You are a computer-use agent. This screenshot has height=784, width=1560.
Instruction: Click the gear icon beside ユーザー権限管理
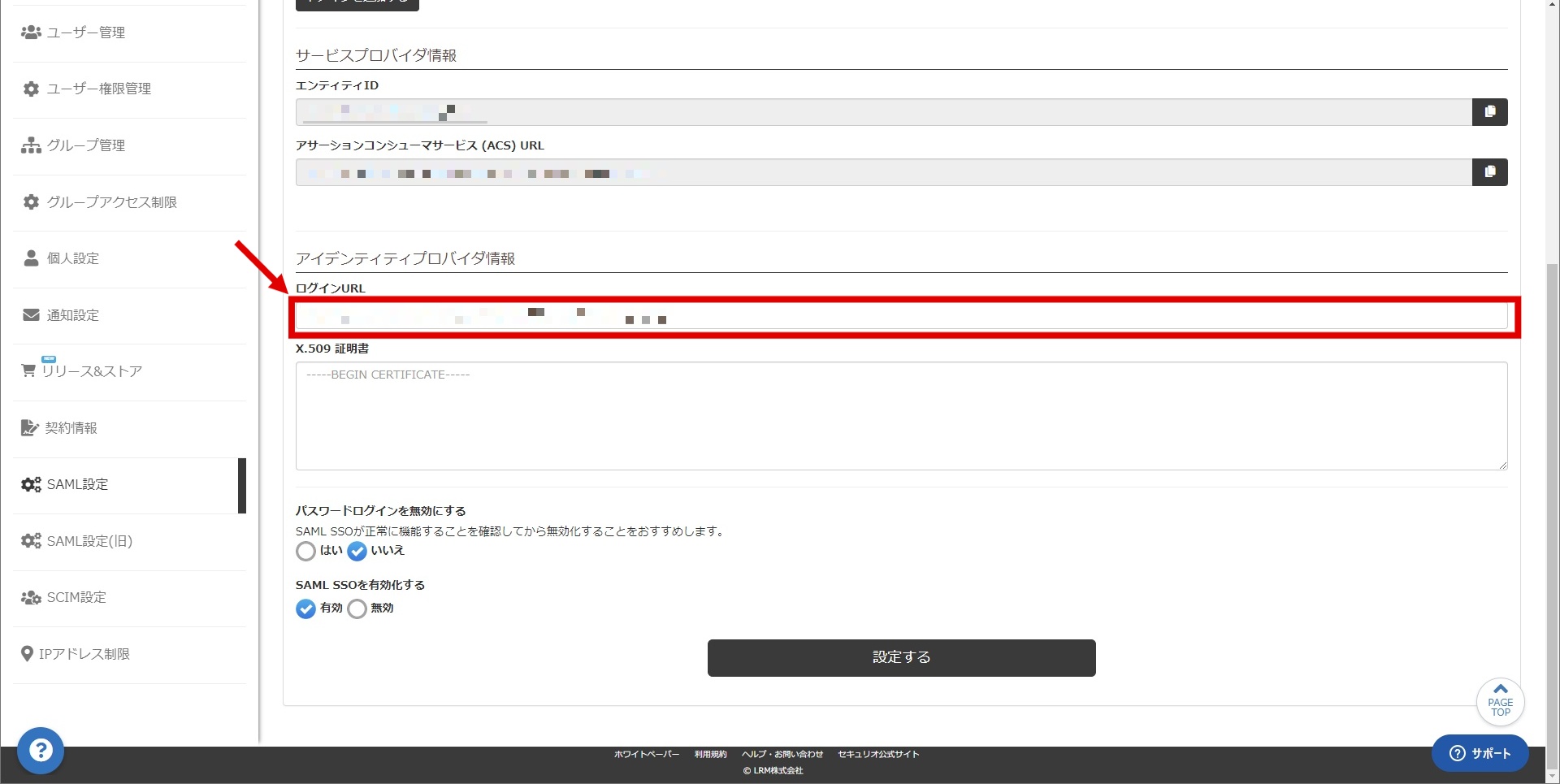click(31, 89)
